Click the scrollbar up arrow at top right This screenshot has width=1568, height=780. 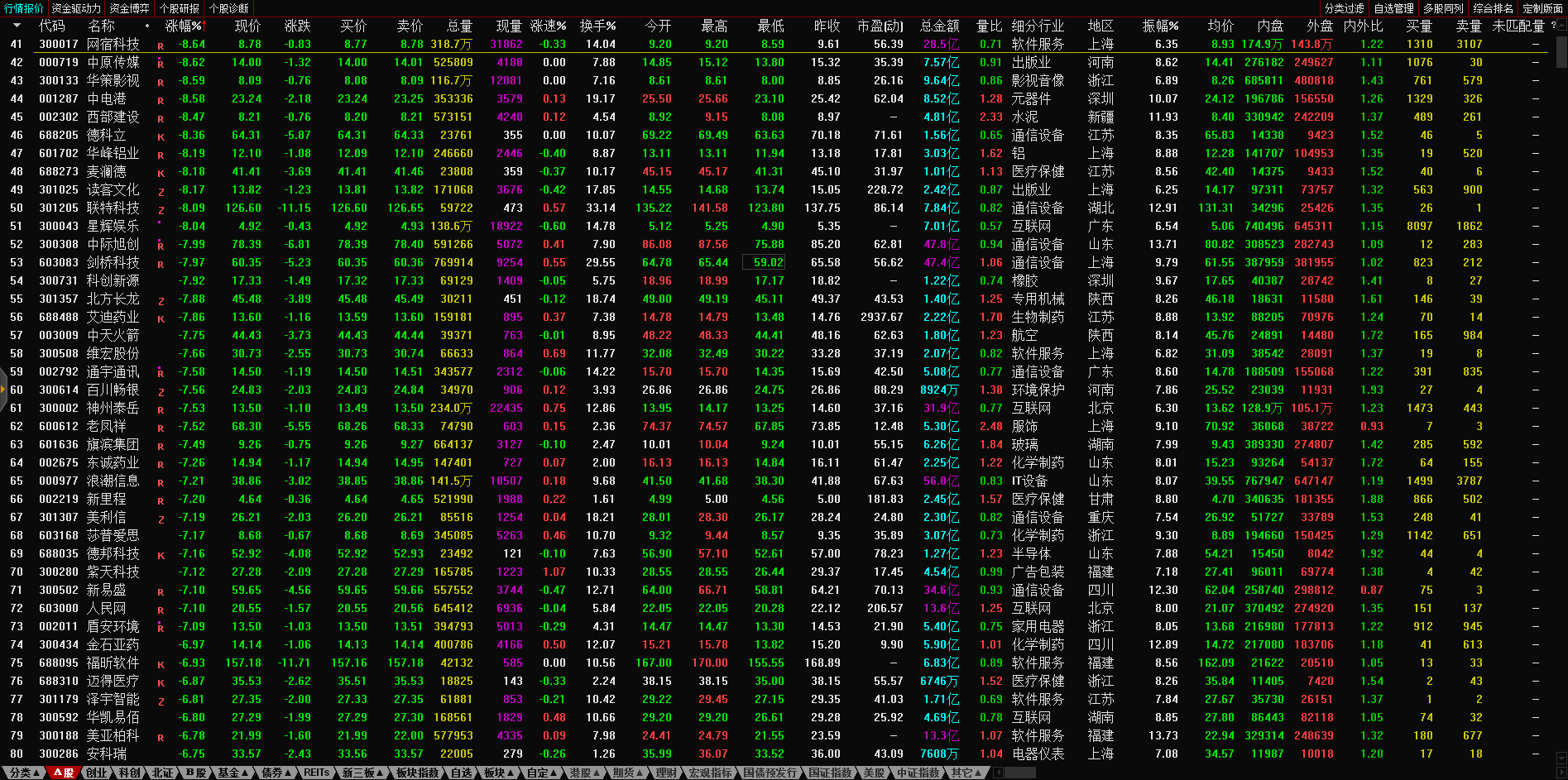click(1561, 26)
